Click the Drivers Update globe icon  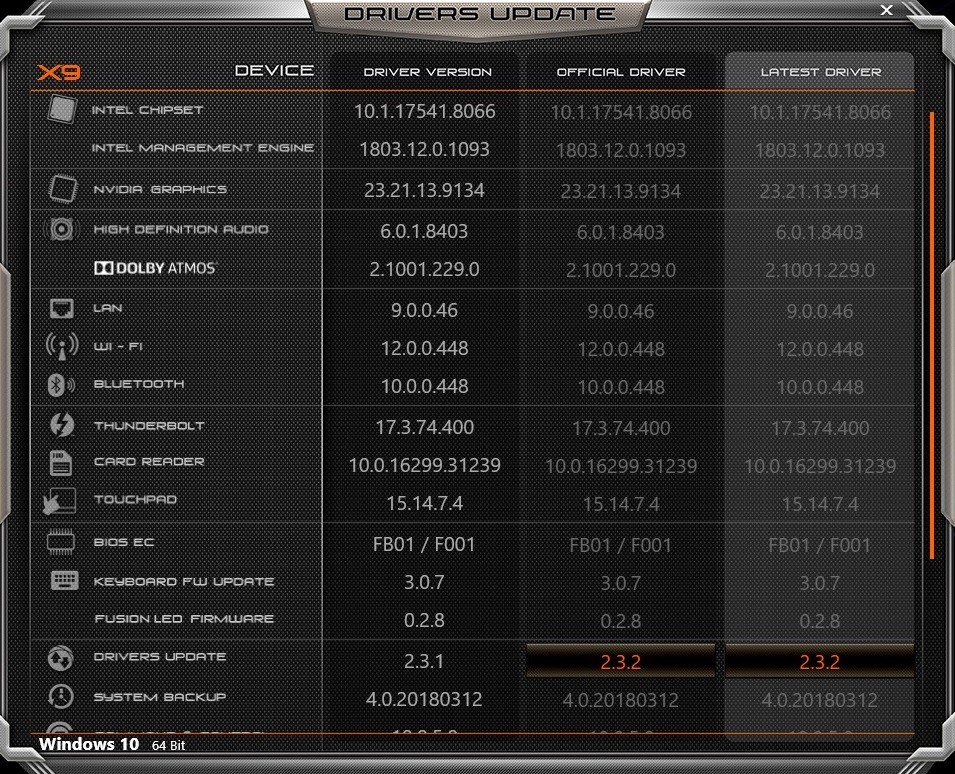[61, 658]
